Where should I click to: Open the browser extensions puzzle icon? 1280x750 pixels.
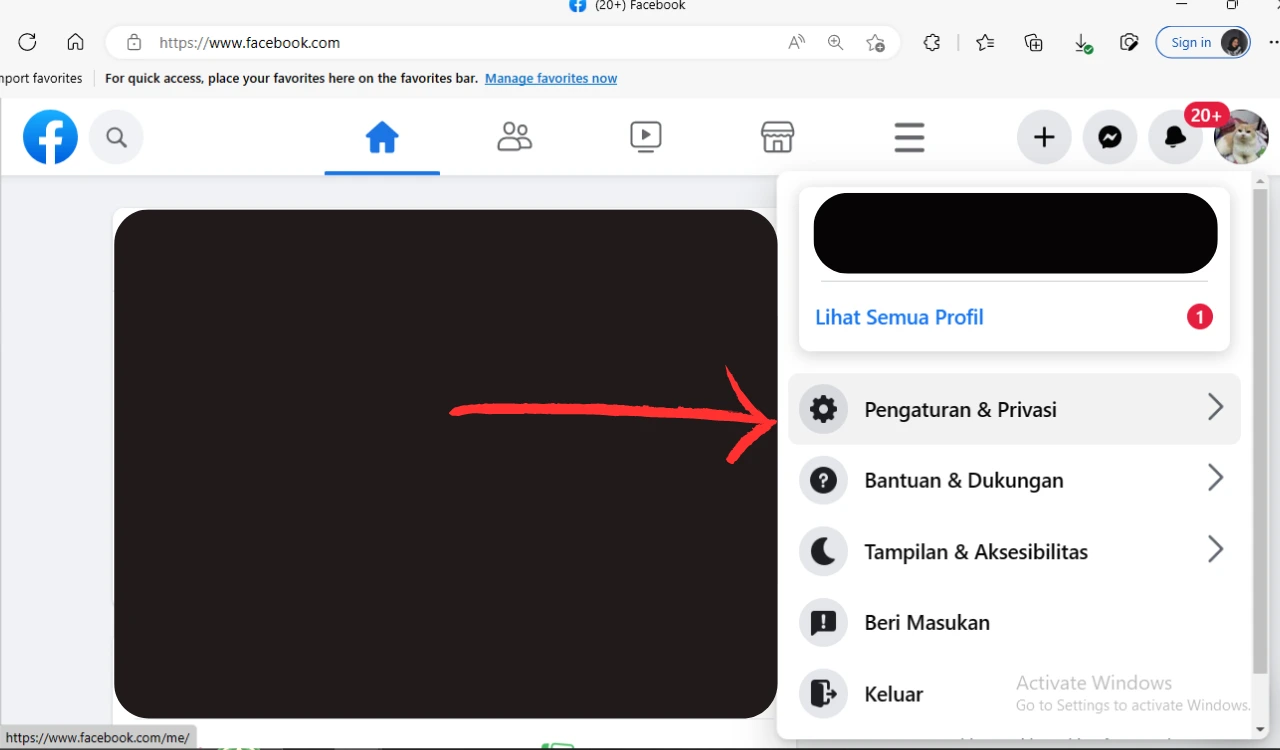click(x=932, y=42)
